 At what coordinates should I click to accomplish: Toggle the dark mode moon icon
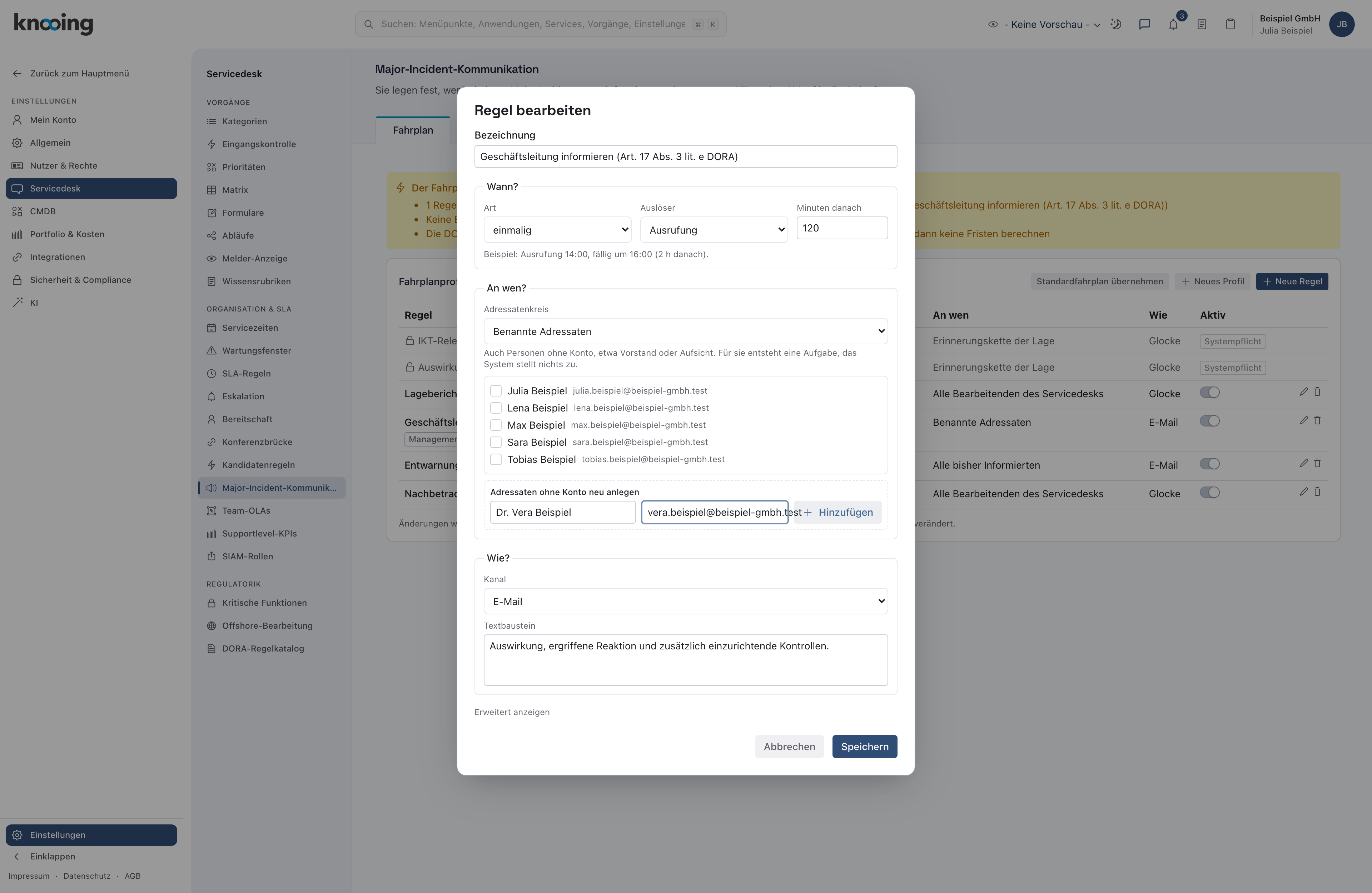(x=1116, y=24)
